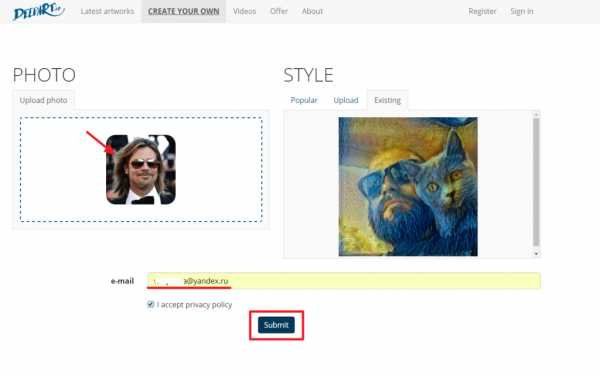Screen dimensions: 600x375
Task: Open the Latest artworks page
Action: click(108, 11)
